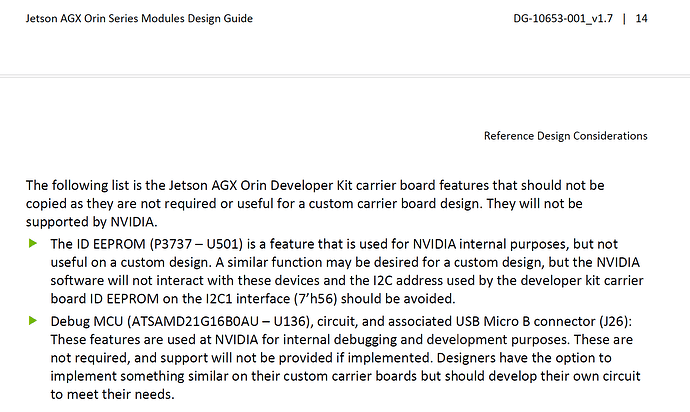Click the horizontal divider line below header

345,76
